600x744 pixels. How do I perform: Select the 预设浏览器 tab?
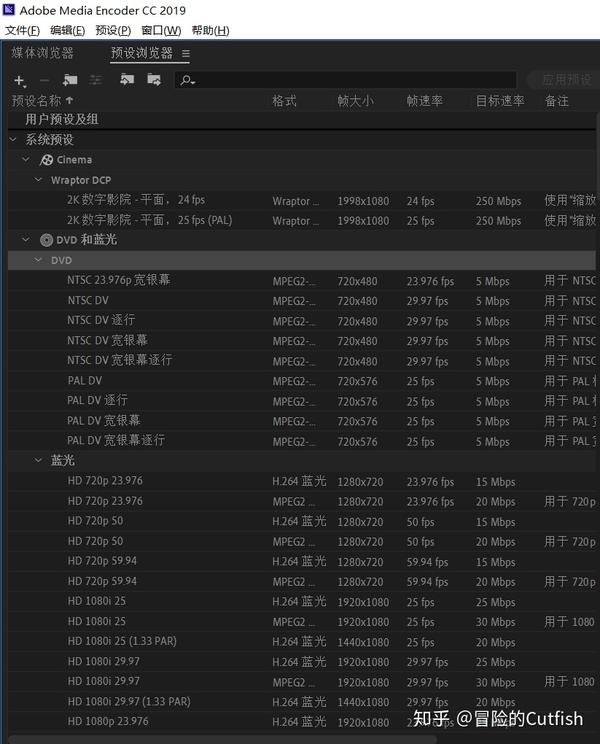tap(142, 53)
